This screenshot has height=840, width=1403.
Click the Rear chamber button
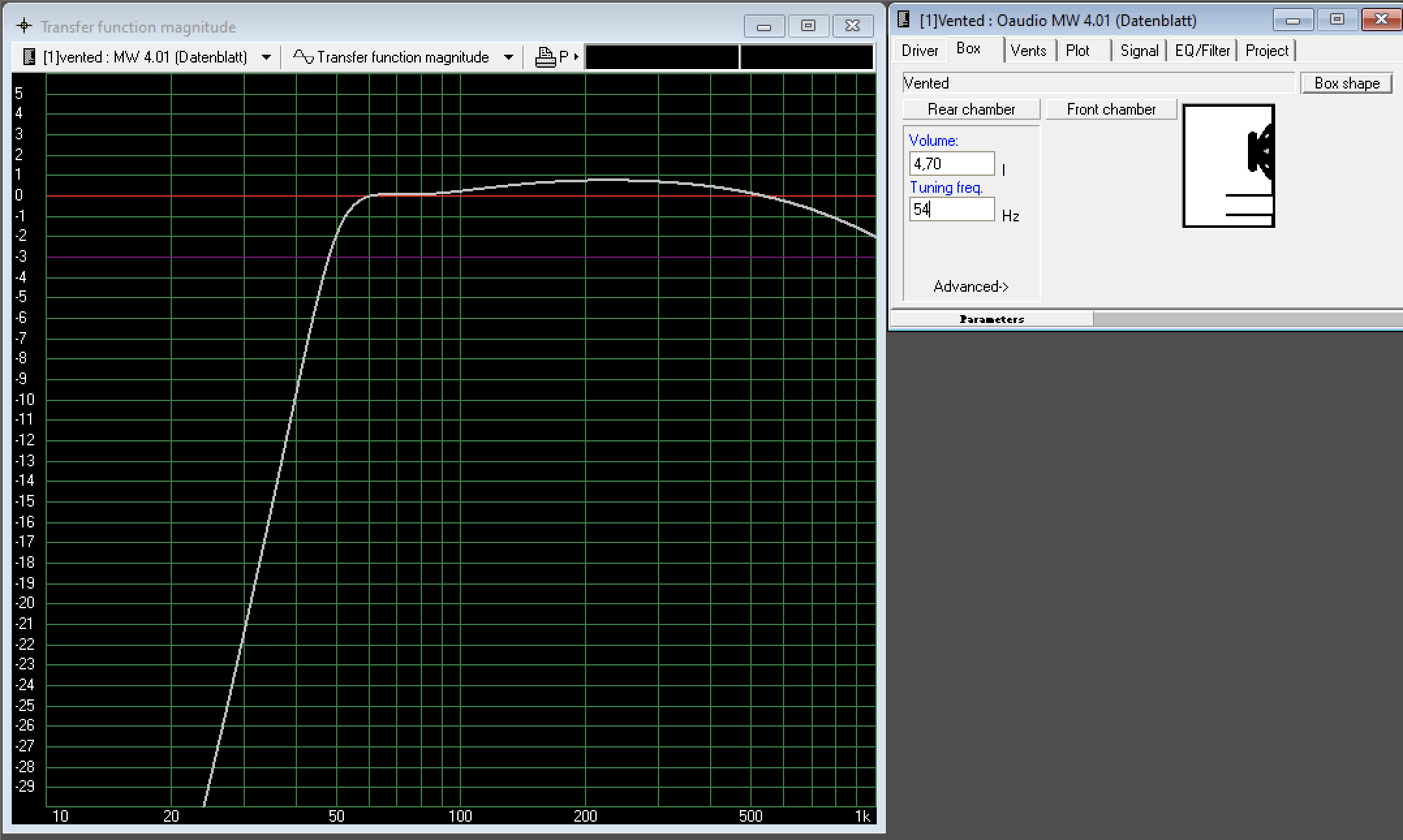[971, 109]
